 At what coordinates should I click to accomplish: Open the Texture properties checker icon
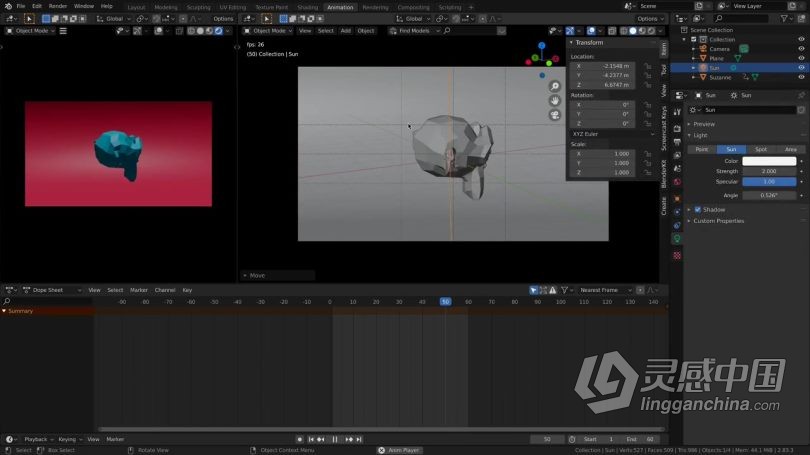click(677, 256)
